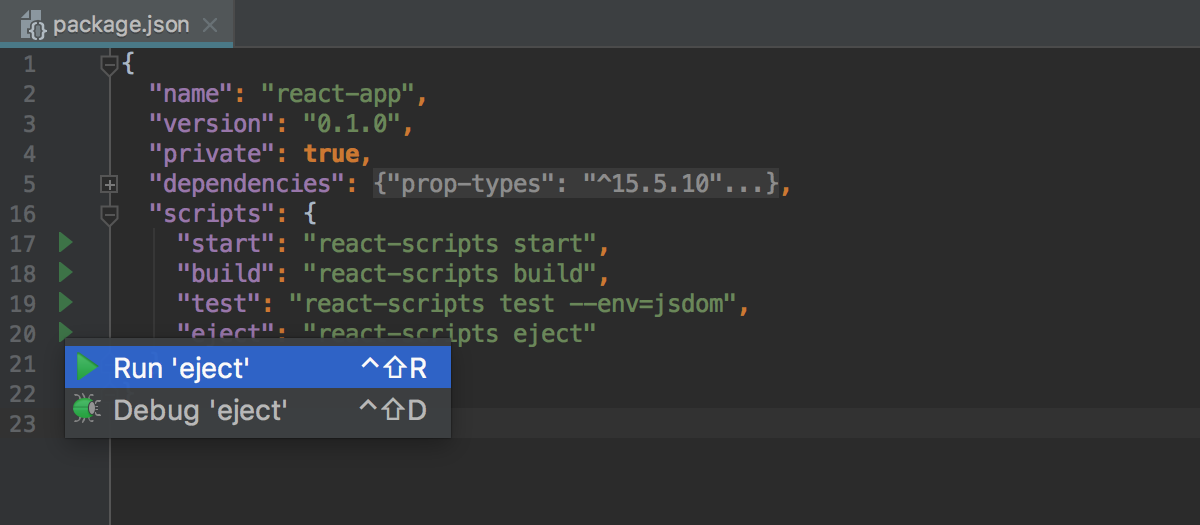This screenshot has height=525, width=1200.
Task: Close the package.json tab
Action: (x=210, y=25)
